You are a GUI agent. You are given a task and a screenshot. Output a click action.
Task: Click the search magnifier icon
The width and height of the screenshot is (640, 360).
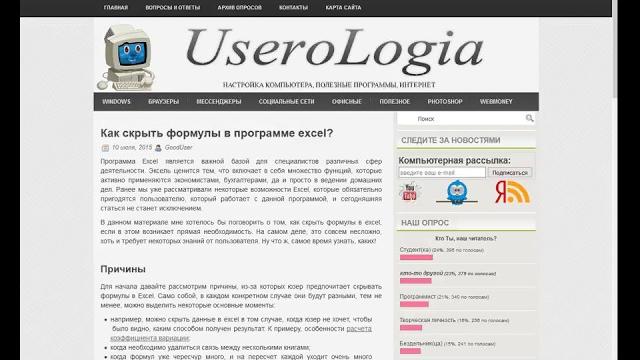pyautogui.click(x=529, y=118)
